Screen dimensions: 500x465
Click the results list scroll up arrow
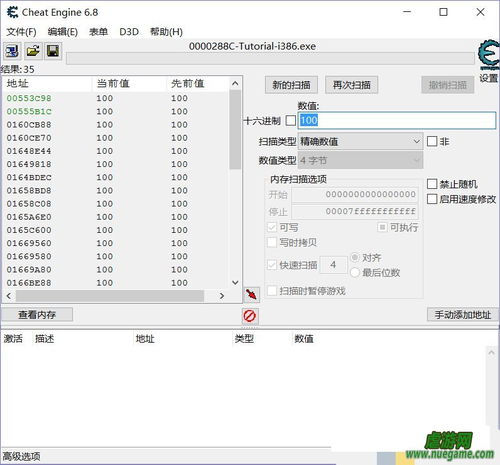click(235, 83)
